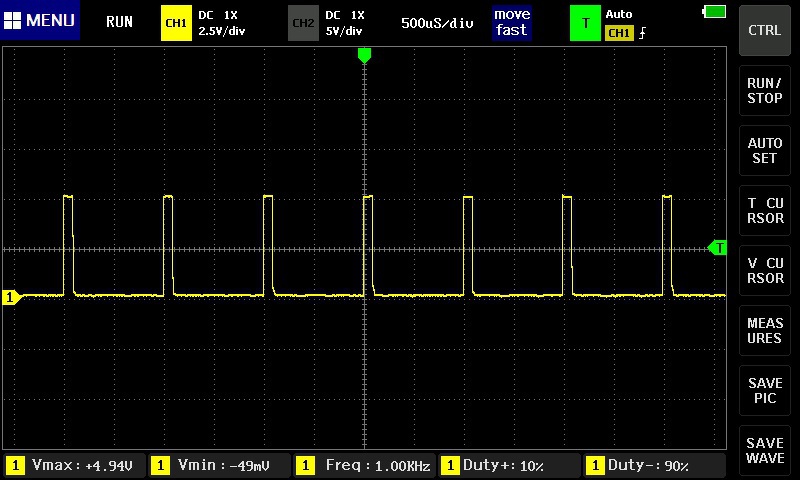Open the green T trigger badge

[585, 23]
